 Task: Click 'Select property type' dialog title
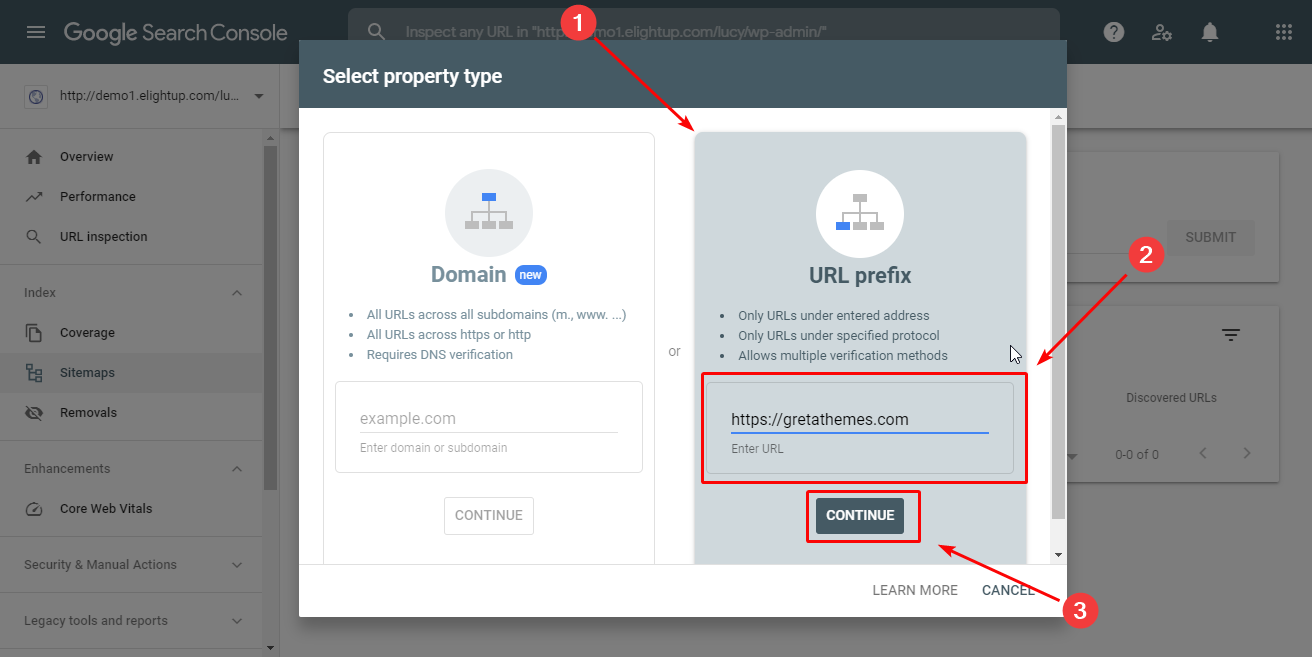(x=412, y=76)
